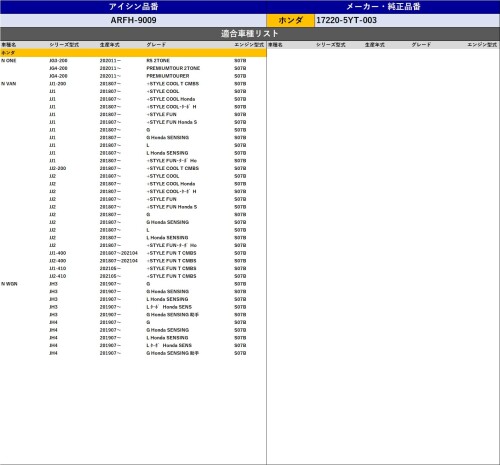
Task: Click the JG3-200 series cell
Action: 58,61
